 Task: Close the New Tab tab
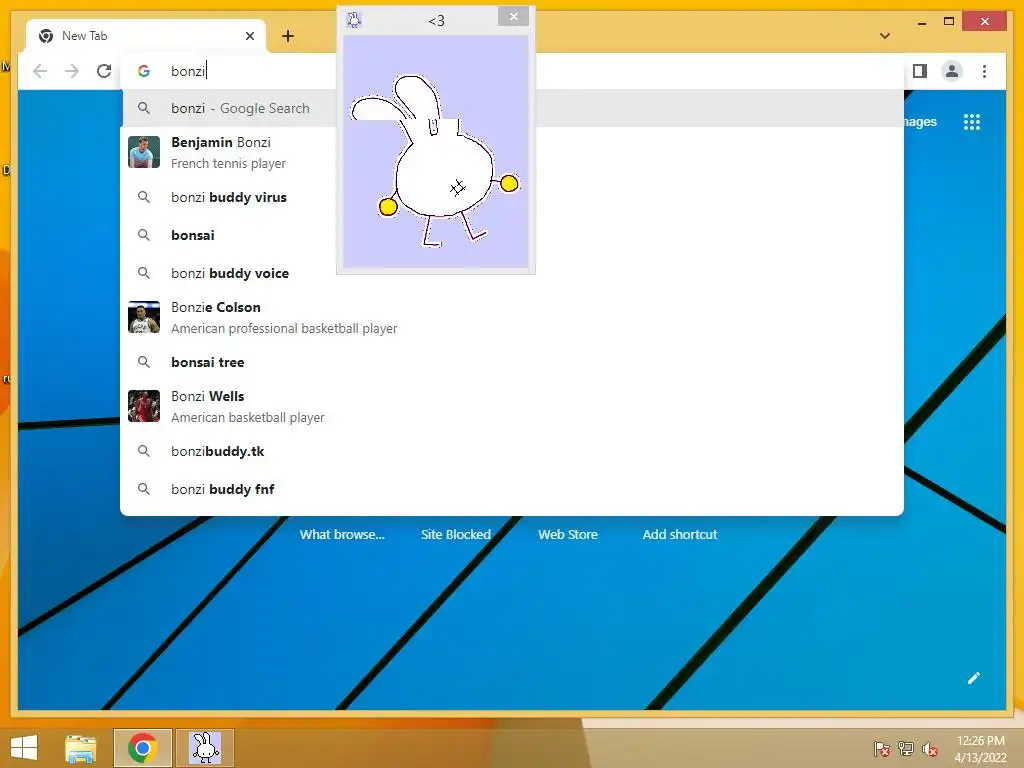click(249, 36)
